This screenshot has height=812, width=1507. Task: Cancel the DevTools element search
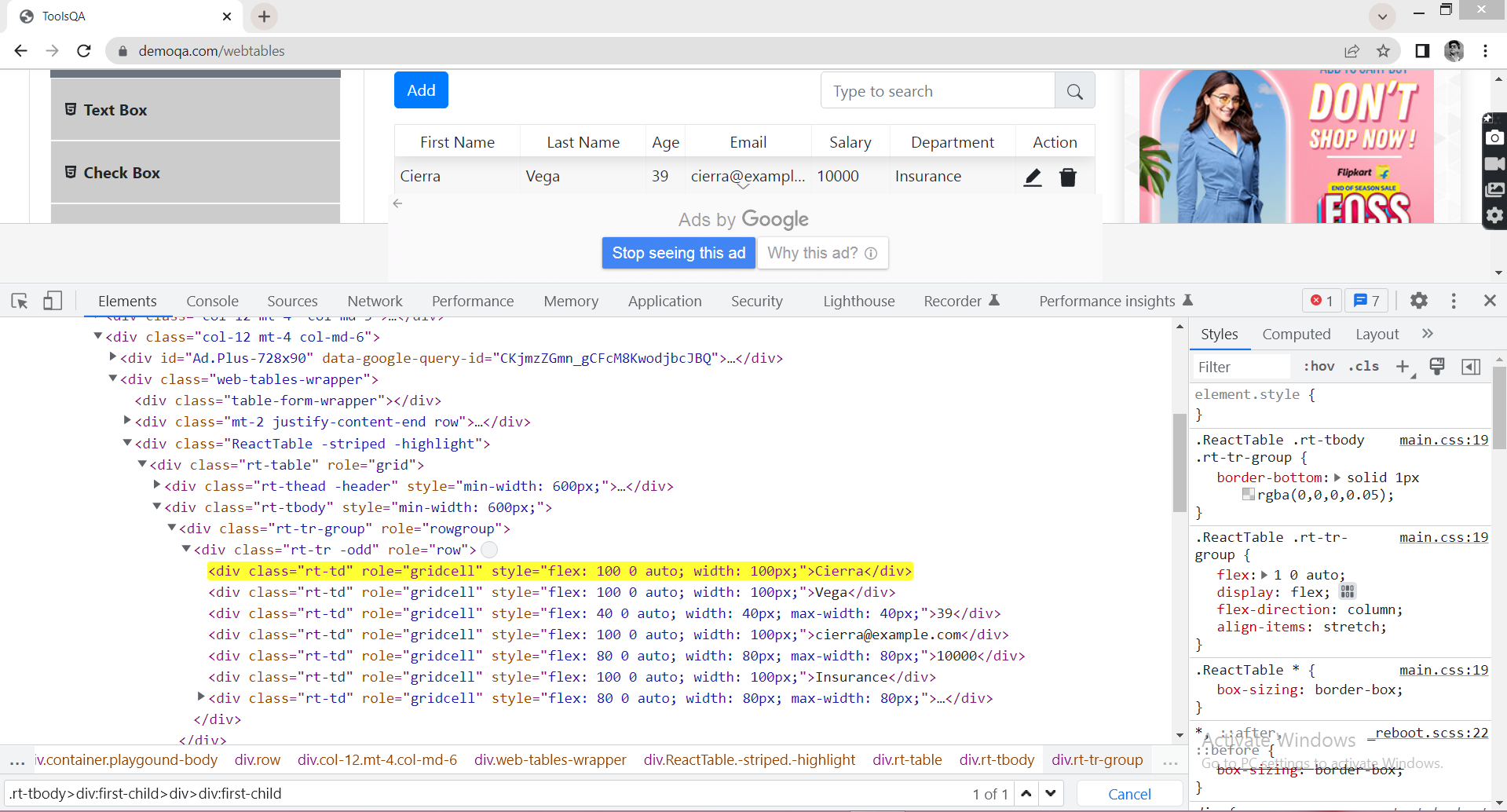[x=1128, y=794]
